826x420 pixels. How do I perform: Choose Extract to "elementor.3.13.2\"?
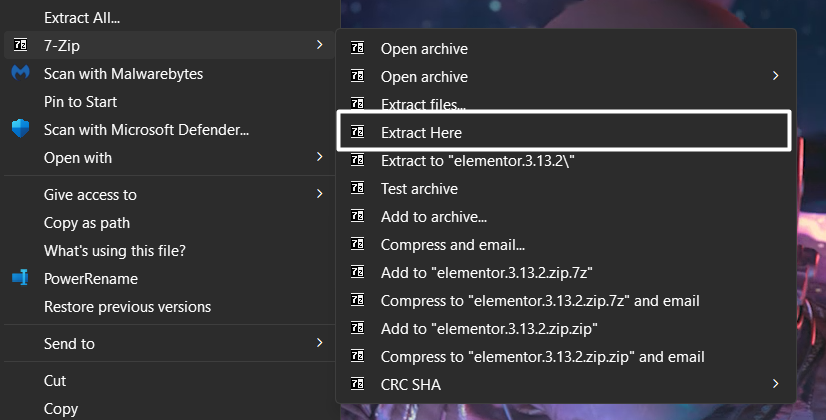(x=477, y=160)
